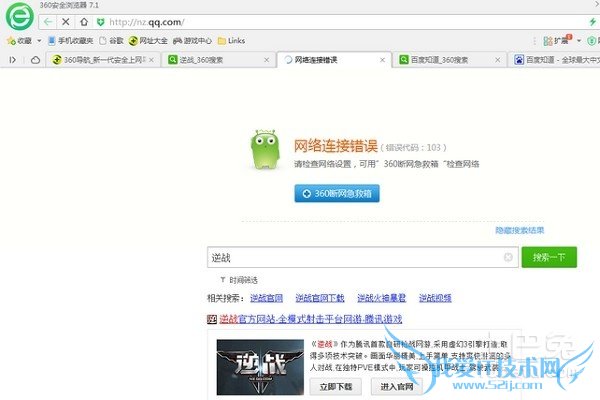Open the Links bookmark folder
Screen dimensions: 600x400
coord(231,41)
